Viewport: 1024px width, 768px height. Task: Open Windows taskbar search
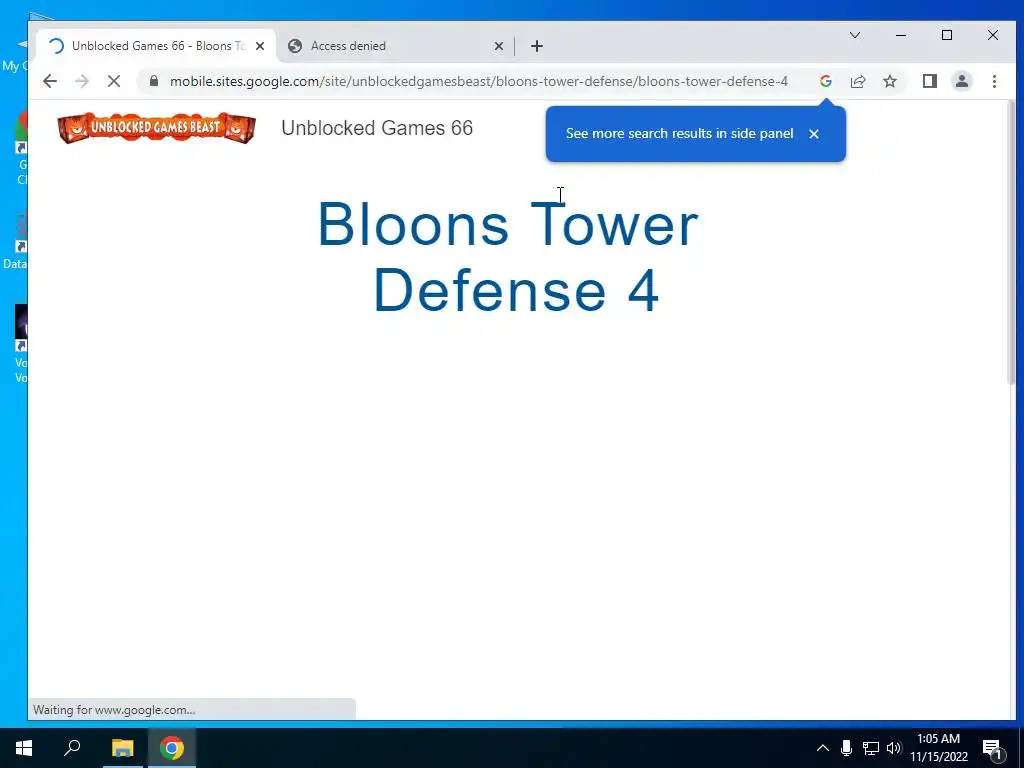72,748
